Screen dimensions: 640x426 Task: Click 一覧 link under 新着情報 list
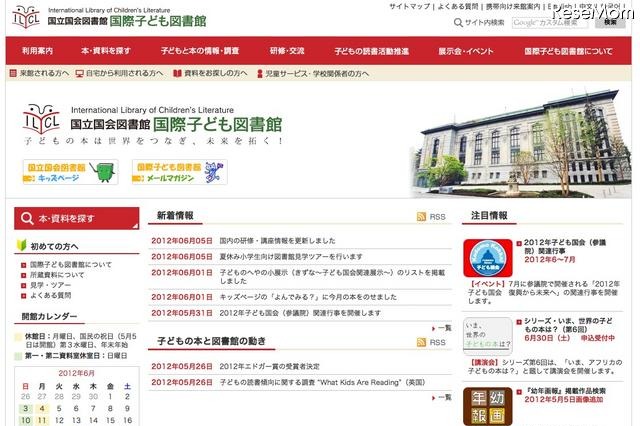(x=442, y=328)
